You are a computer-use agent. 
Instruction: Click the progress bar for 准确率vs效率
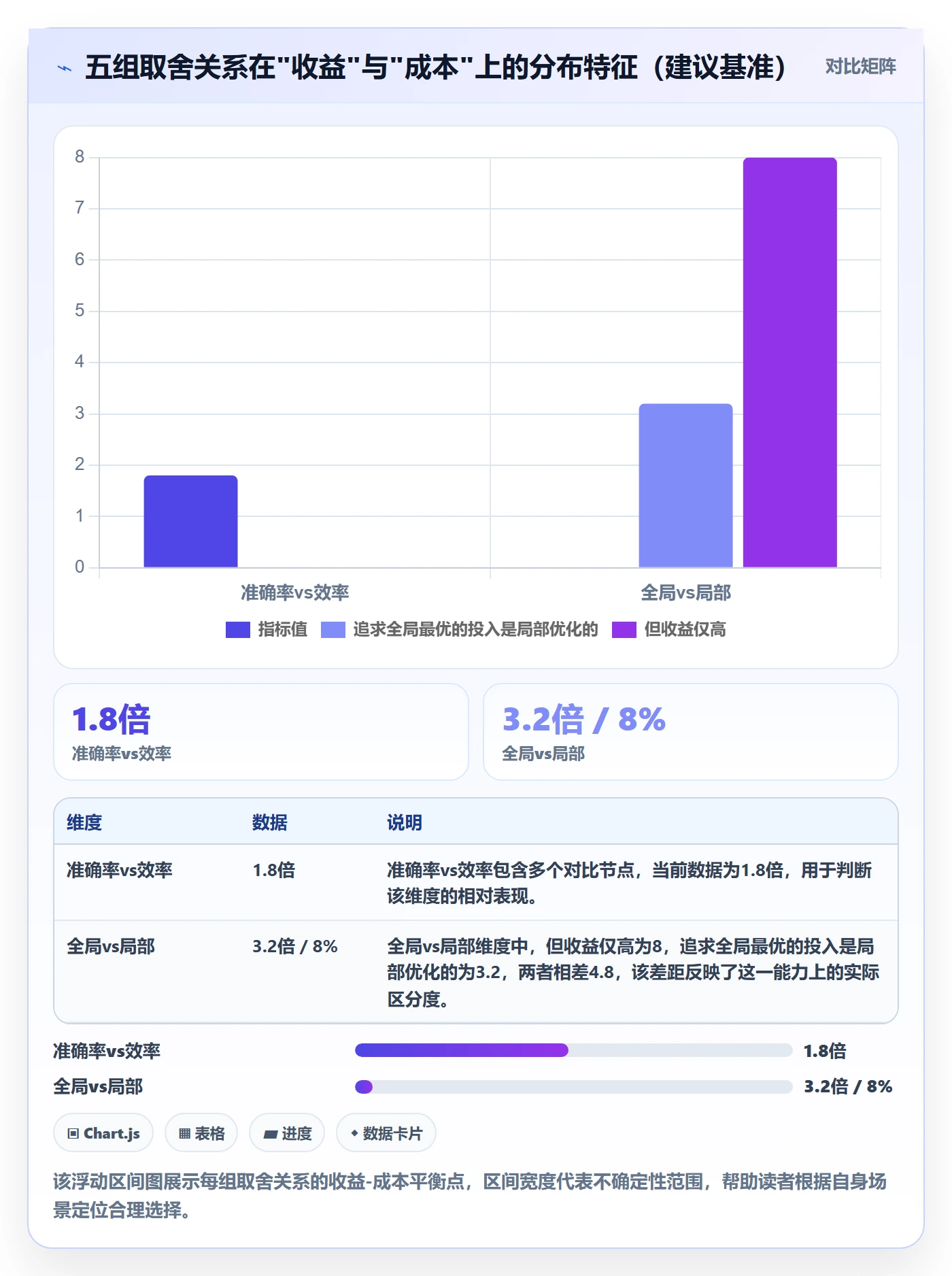point(574,1050)
